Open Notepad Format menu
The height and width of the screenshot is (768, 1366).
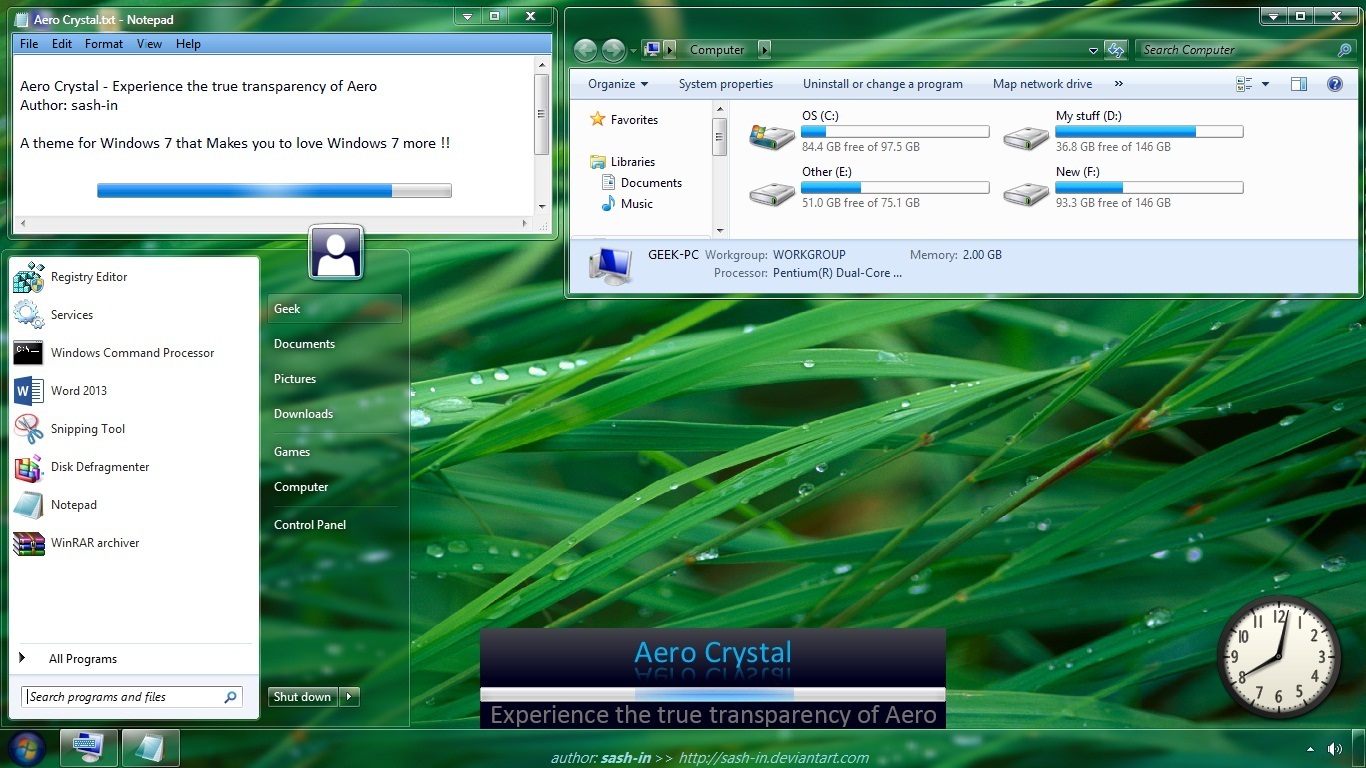[x=104, y=44]
